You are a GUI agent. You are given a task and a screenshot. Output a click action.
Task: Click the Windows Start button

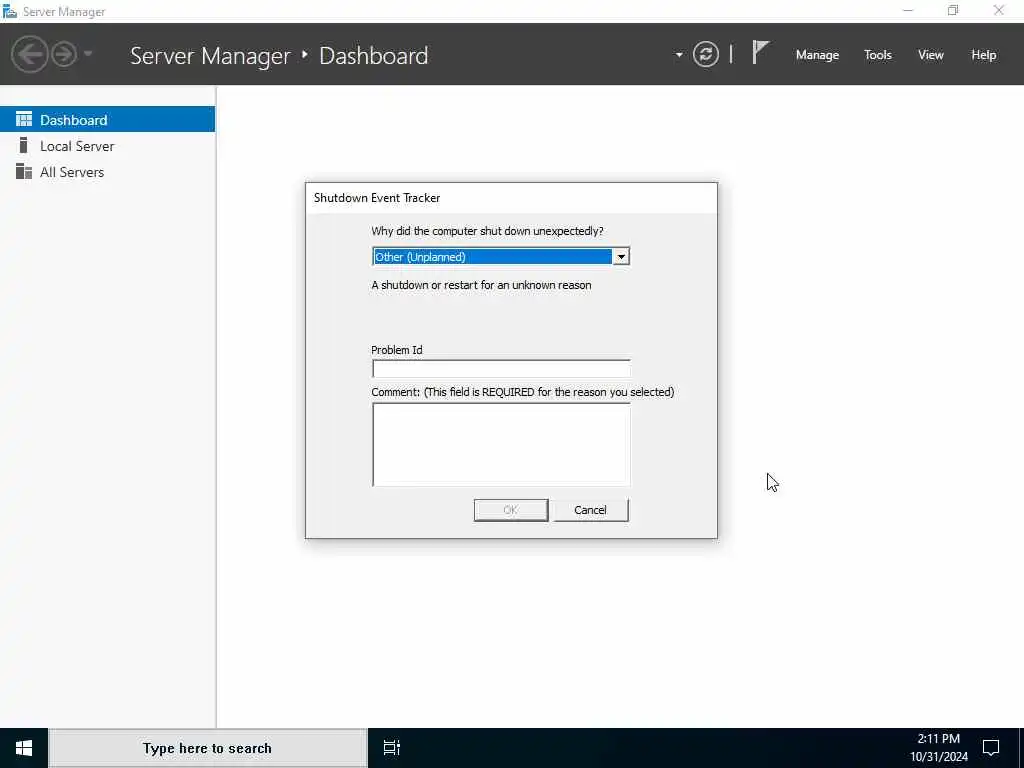[x=24, y=748]
